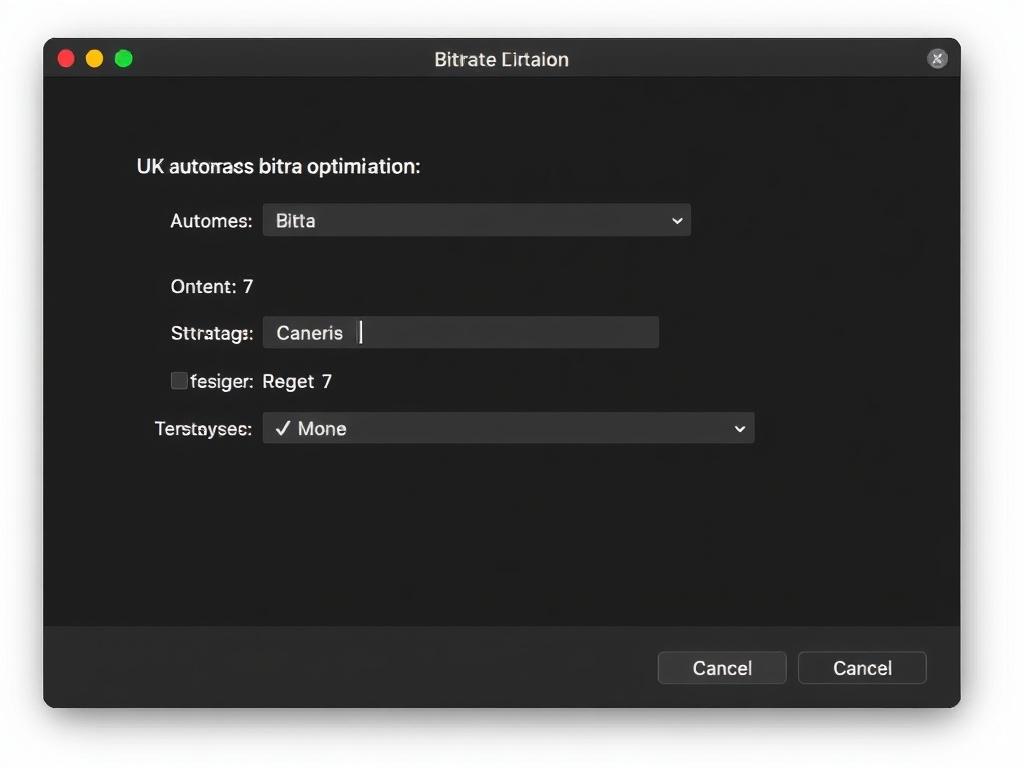Screen dimensions: 1024x768
Task: Click the rightmost Cancel button
Action: [862, 668]
